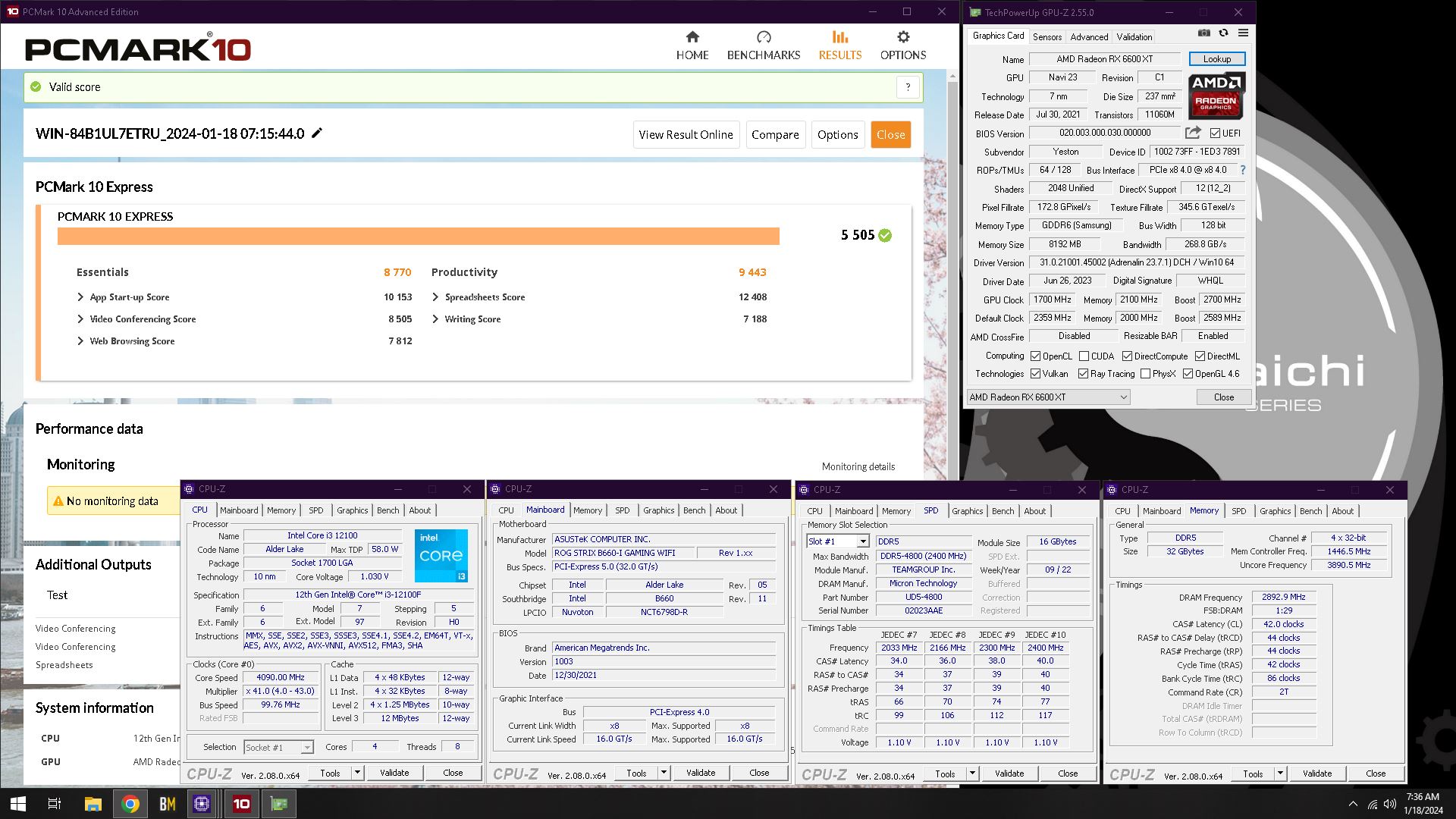Toggle the CUDA checkbox
Image resolution: width=1456 pixels, height=819 pixels.
1084,356
